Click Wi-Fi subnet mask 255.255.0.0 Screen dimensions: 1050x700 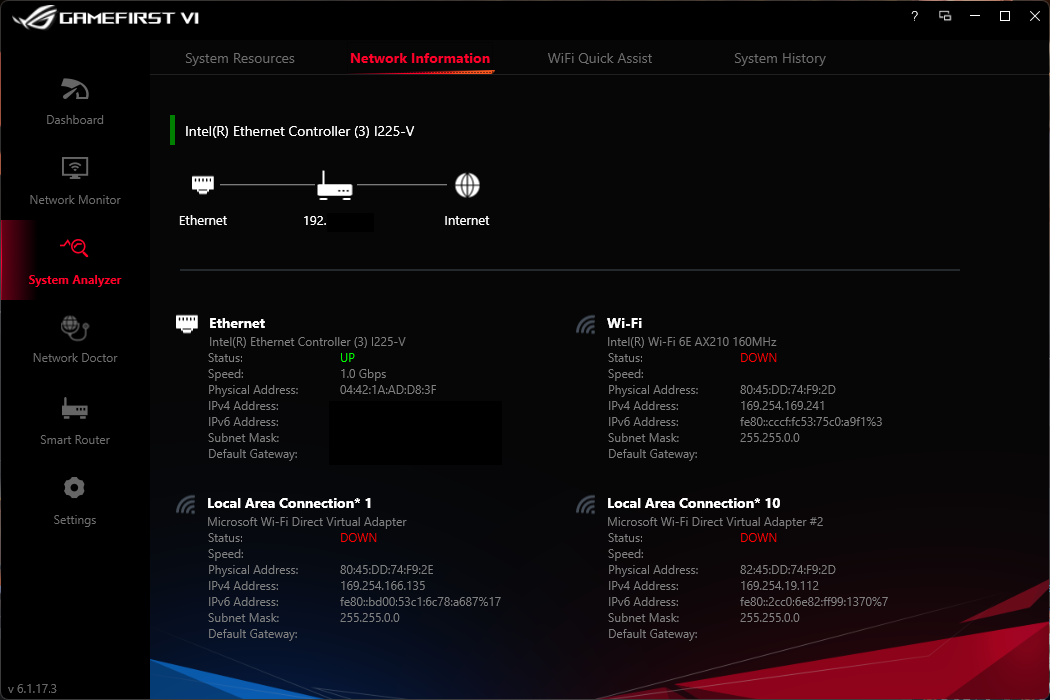pos(769,438)
